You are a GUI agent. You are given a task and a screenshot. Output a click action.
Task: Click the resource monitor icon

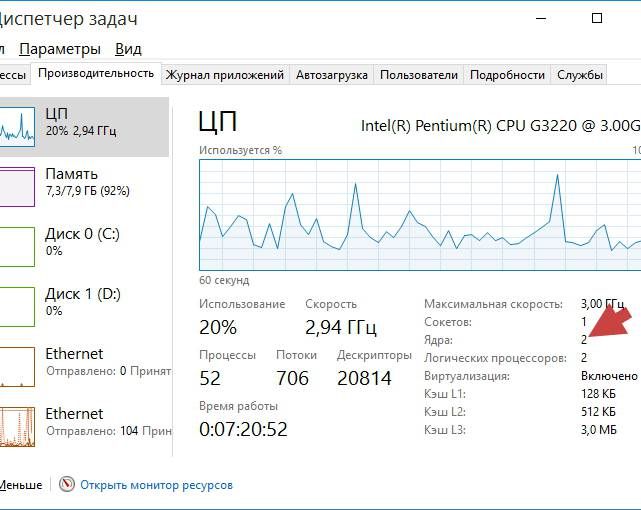pyautogui.click(x=67, y=485)
